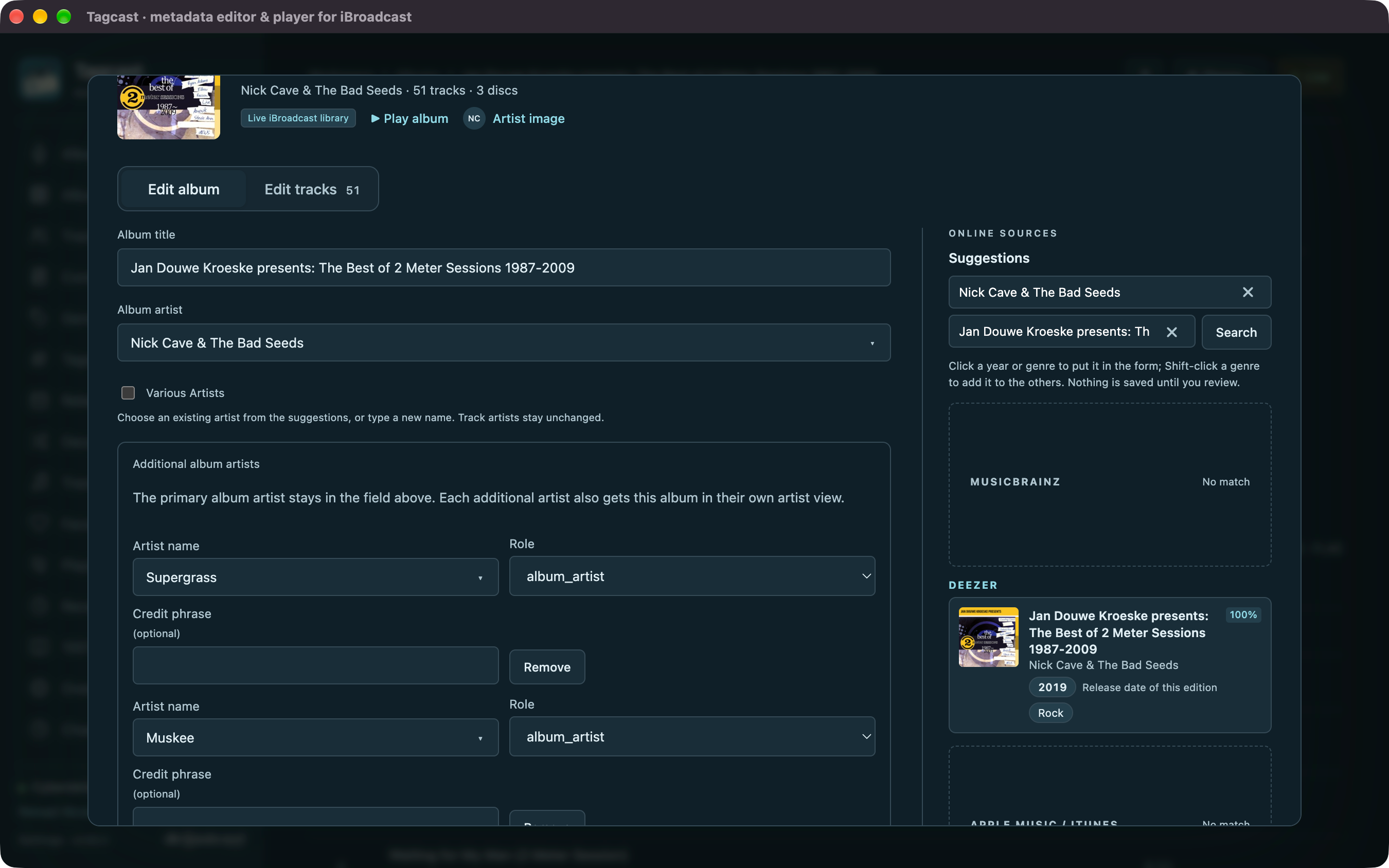1389x868 pixels.
Task: Apply the Rock genre chip
Action: (1050, 713)
